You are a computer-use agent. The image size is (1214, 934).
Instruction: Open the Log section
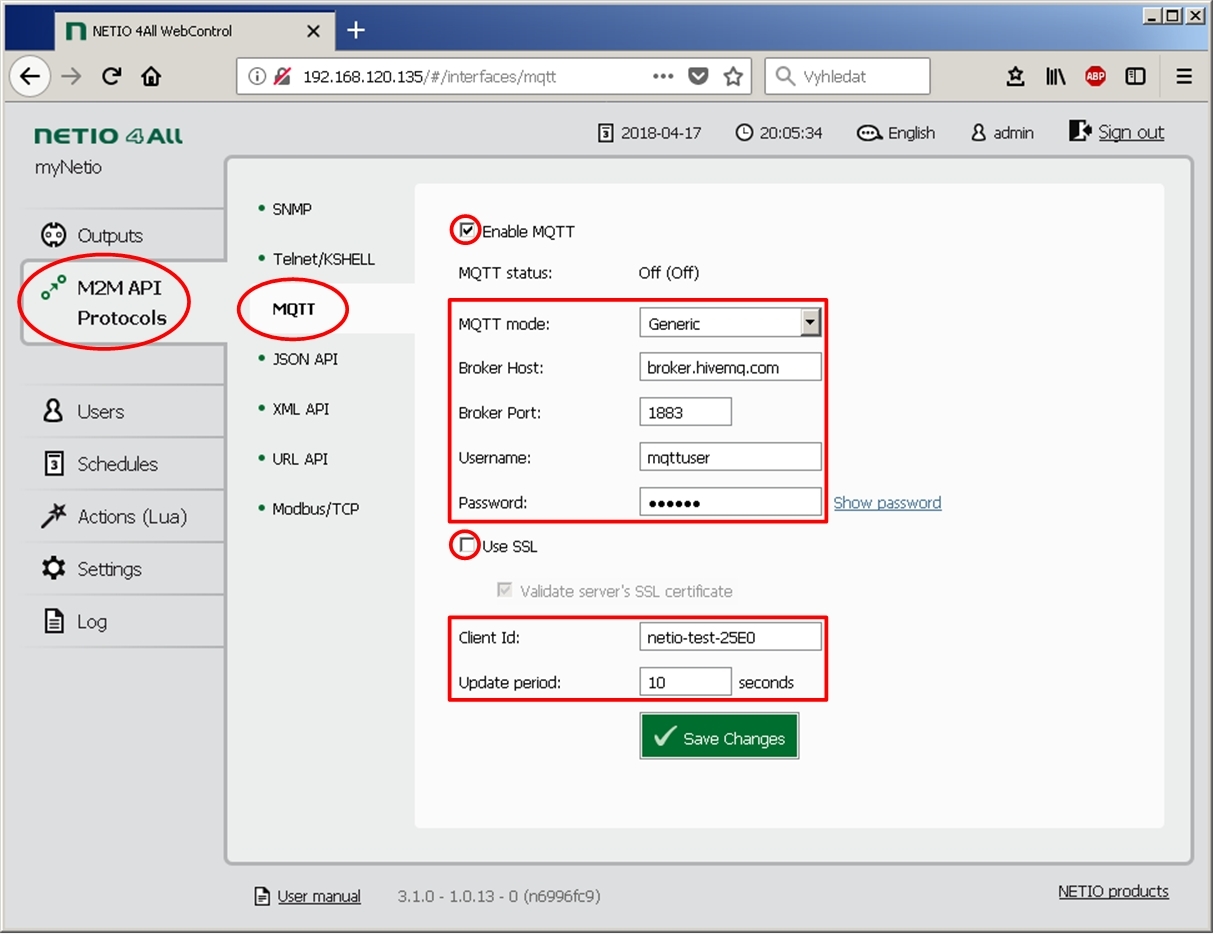pyautogui.click(x=124, y=622)
